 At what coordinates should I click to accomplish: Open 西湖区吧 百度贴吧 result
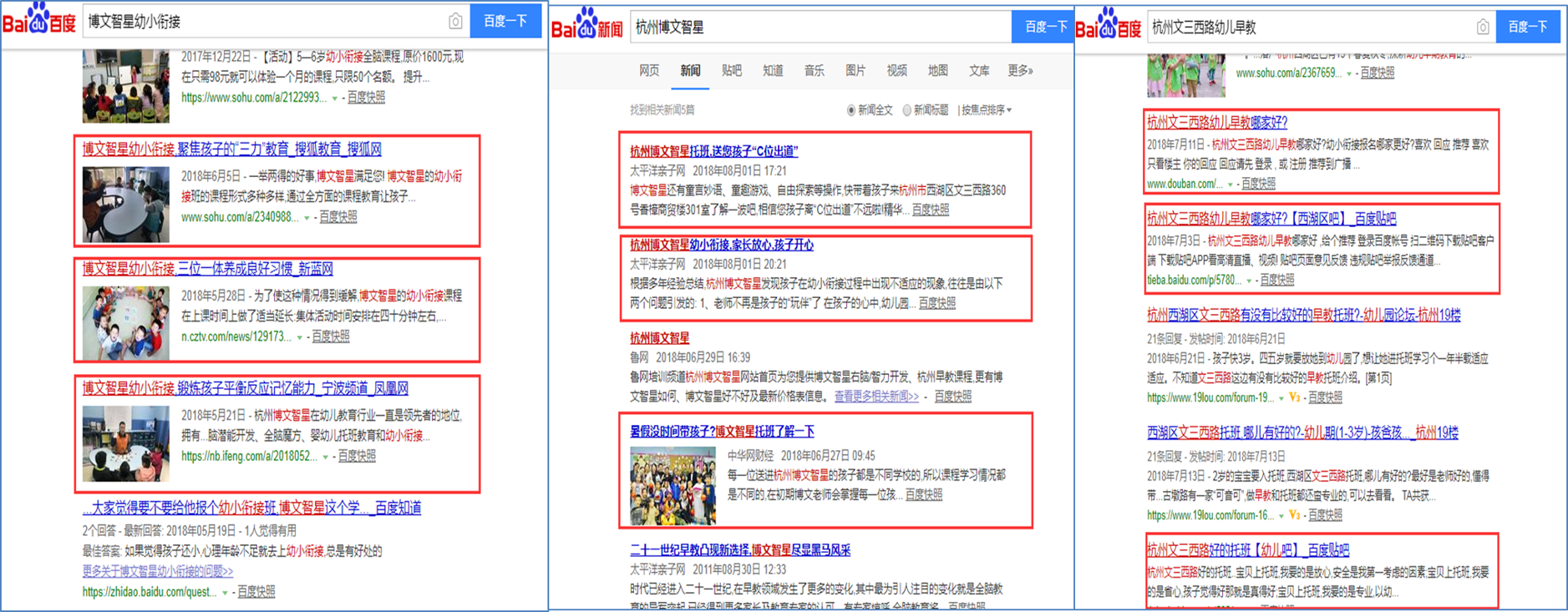pyautogui.click(x=1271, y=219)
